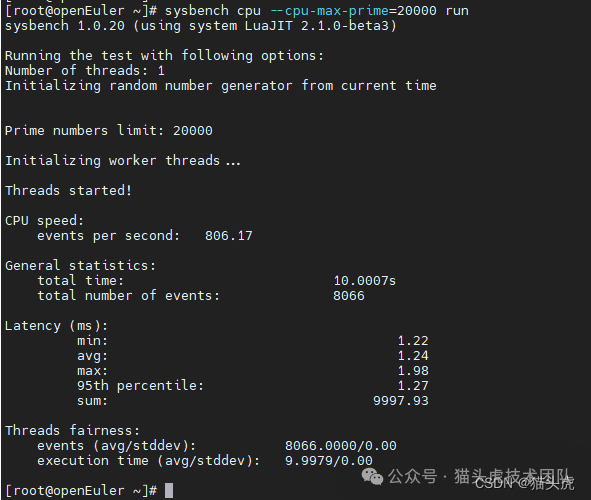Click the terminal cursor at the last prompt
Image resolution: width=591 pixels, height=500 pixels.
point(169,490)
